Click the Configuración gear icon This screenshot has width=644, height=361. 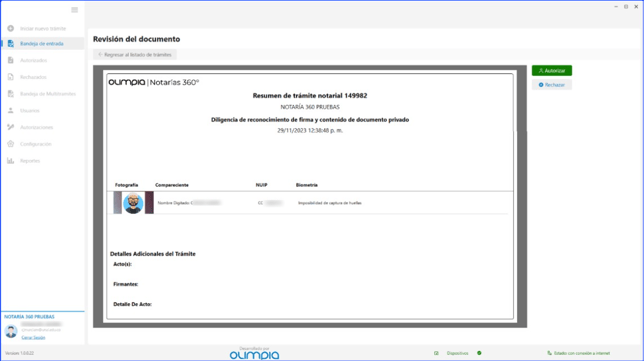coord(11,144)
